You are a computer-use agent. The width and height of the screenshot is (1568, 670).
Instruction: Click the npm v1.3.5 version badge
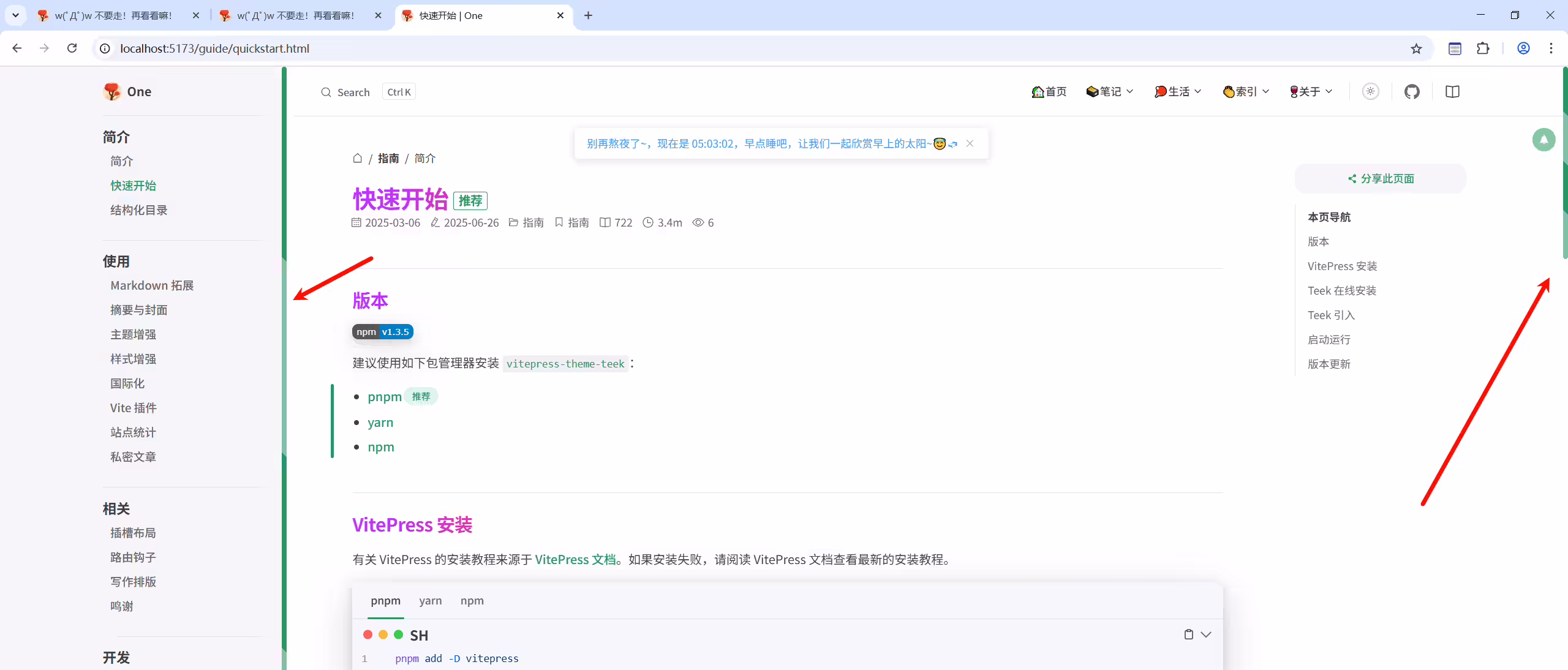tap(383, 332)
